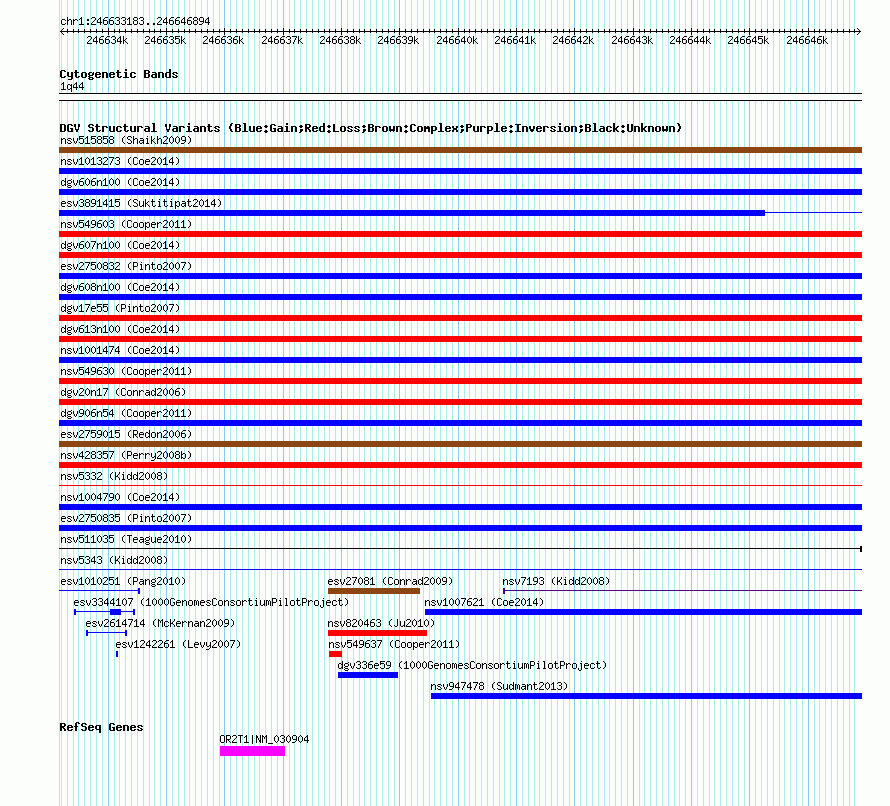
Task: Click the brown nsv515858 complex bar
Action: pos(460,150)
